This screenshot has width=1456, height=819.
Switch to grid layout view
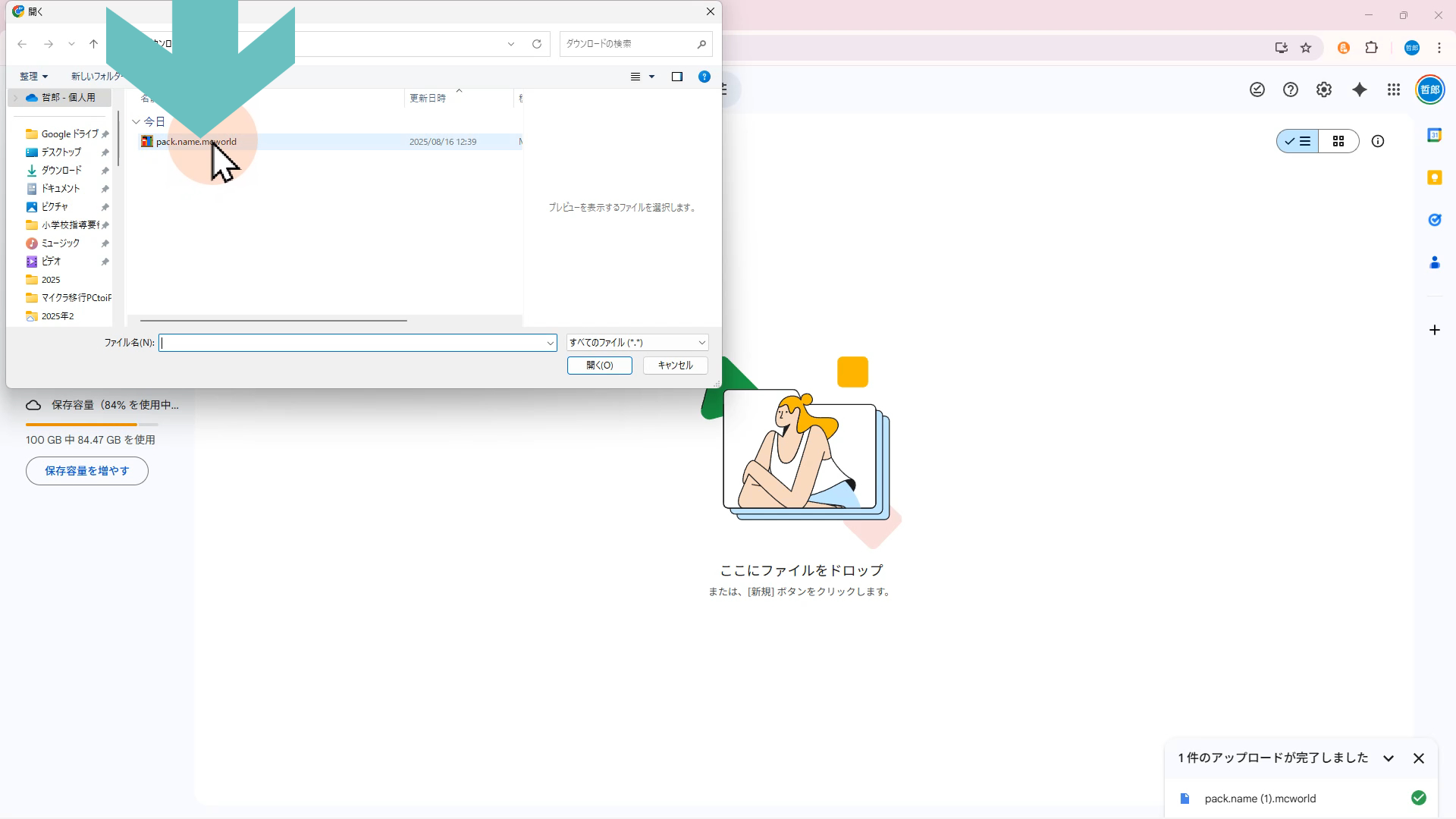tap(1338, 142)
